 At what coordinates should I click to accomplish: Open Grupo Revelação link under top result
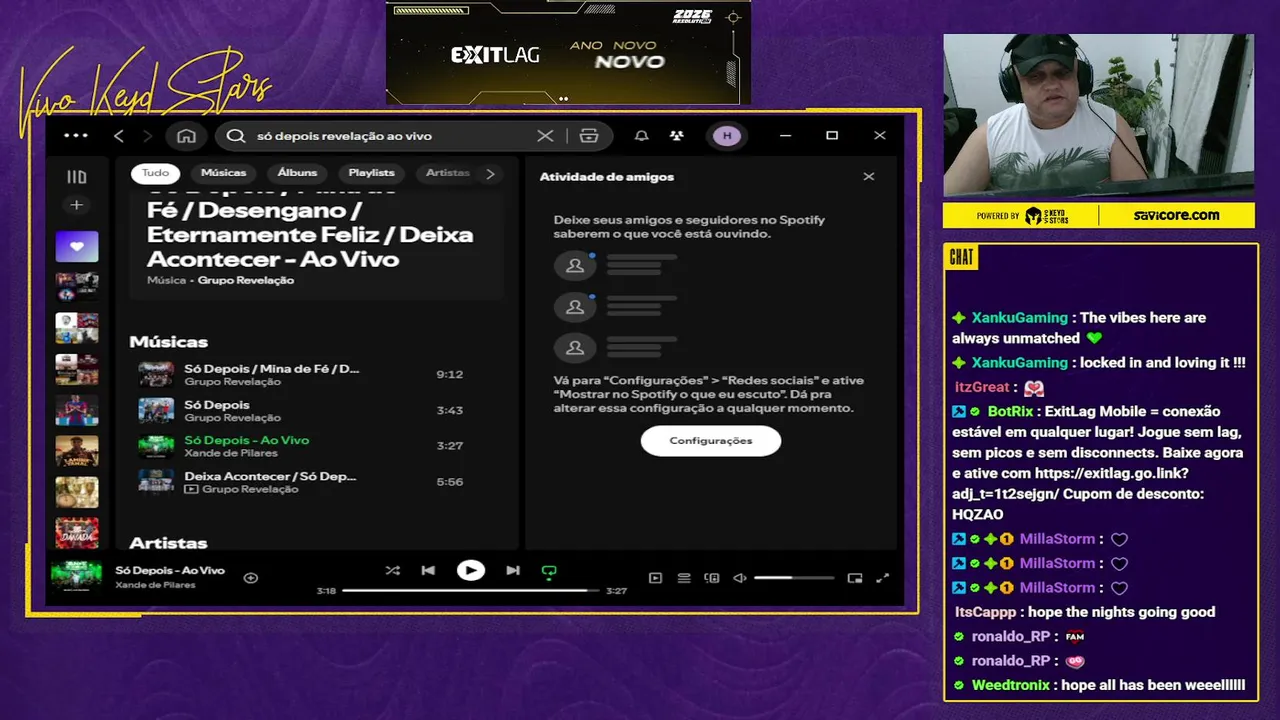point(246,280)
